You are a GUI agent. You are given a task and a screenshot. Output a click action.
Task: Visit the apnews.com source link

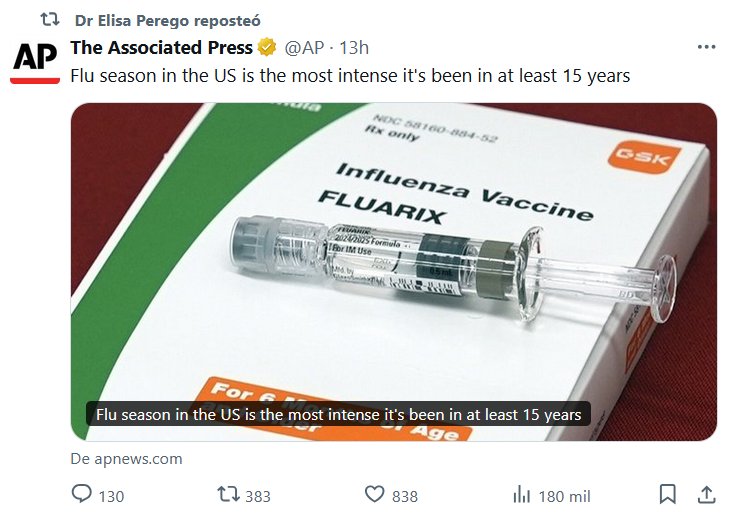tap(126, 459)
